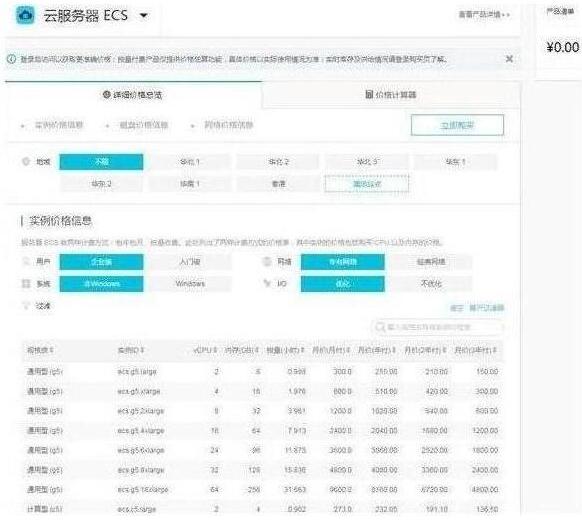Sort by the 月价(2年付) column
Viewport: 582px width, 527px height.
425,350
